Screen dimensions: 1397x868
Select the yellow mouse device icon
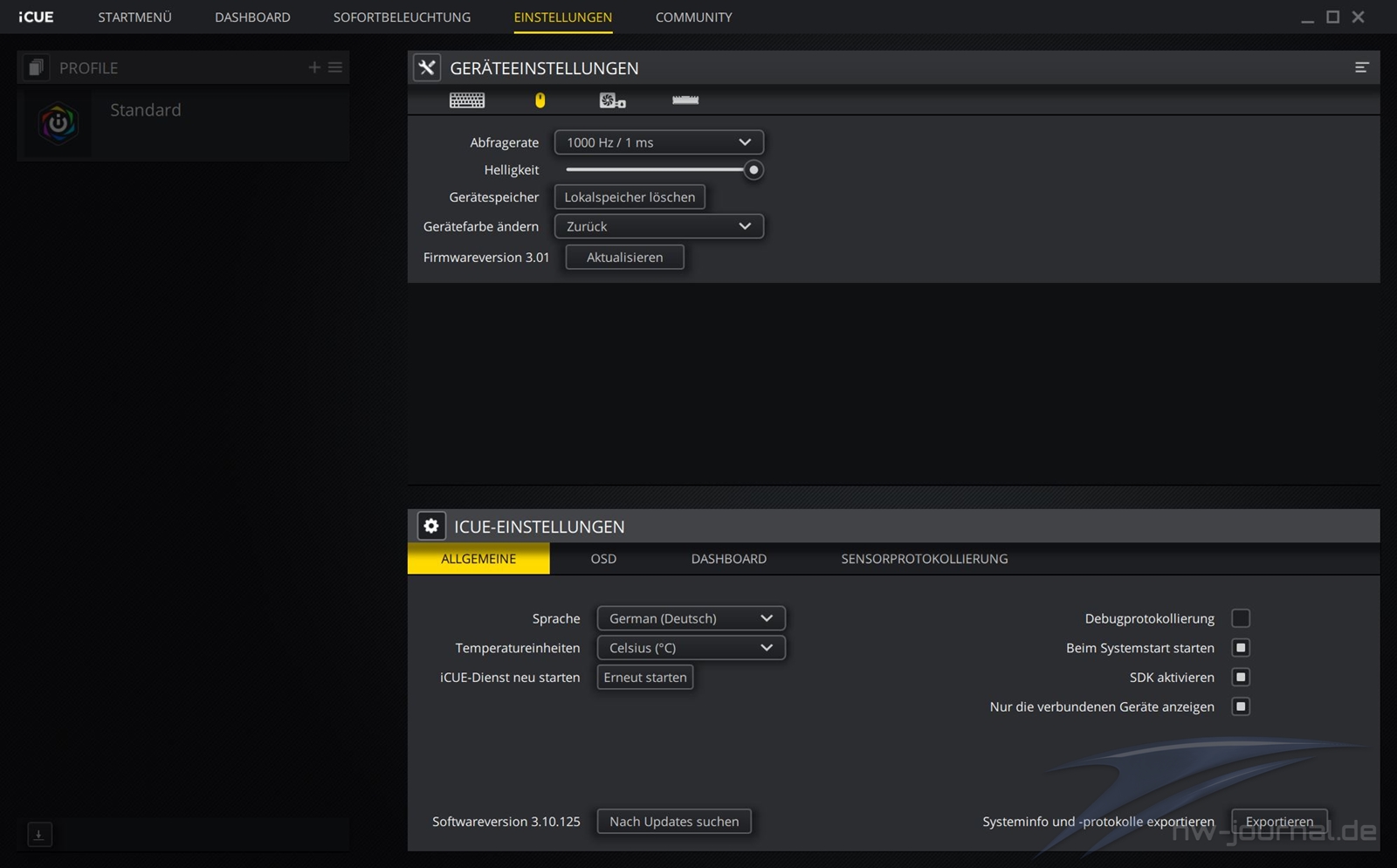pyautogui.click(x=540, y=100)
